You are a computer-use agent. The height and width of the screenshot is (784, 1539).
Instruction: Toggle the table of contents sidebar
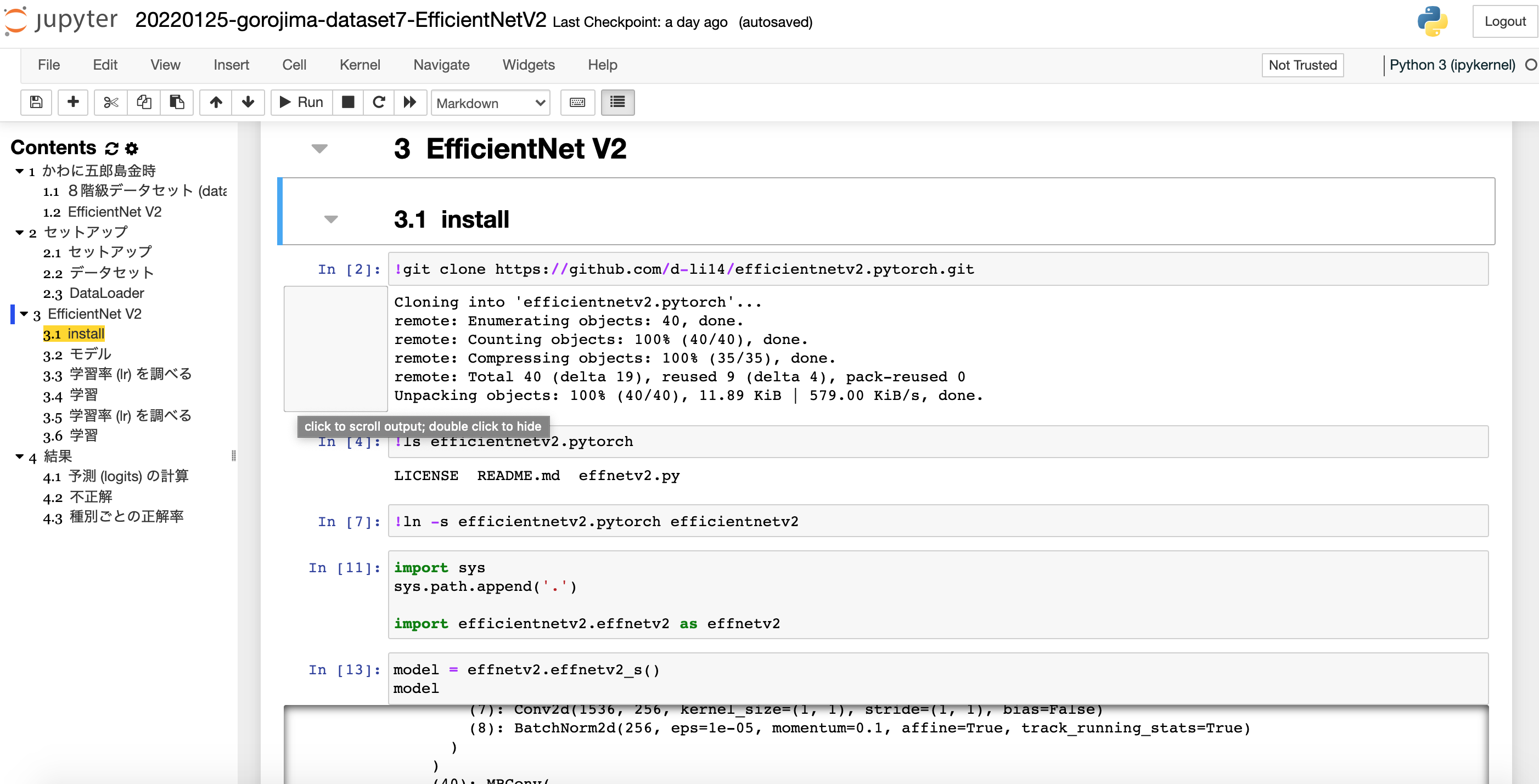617,102
